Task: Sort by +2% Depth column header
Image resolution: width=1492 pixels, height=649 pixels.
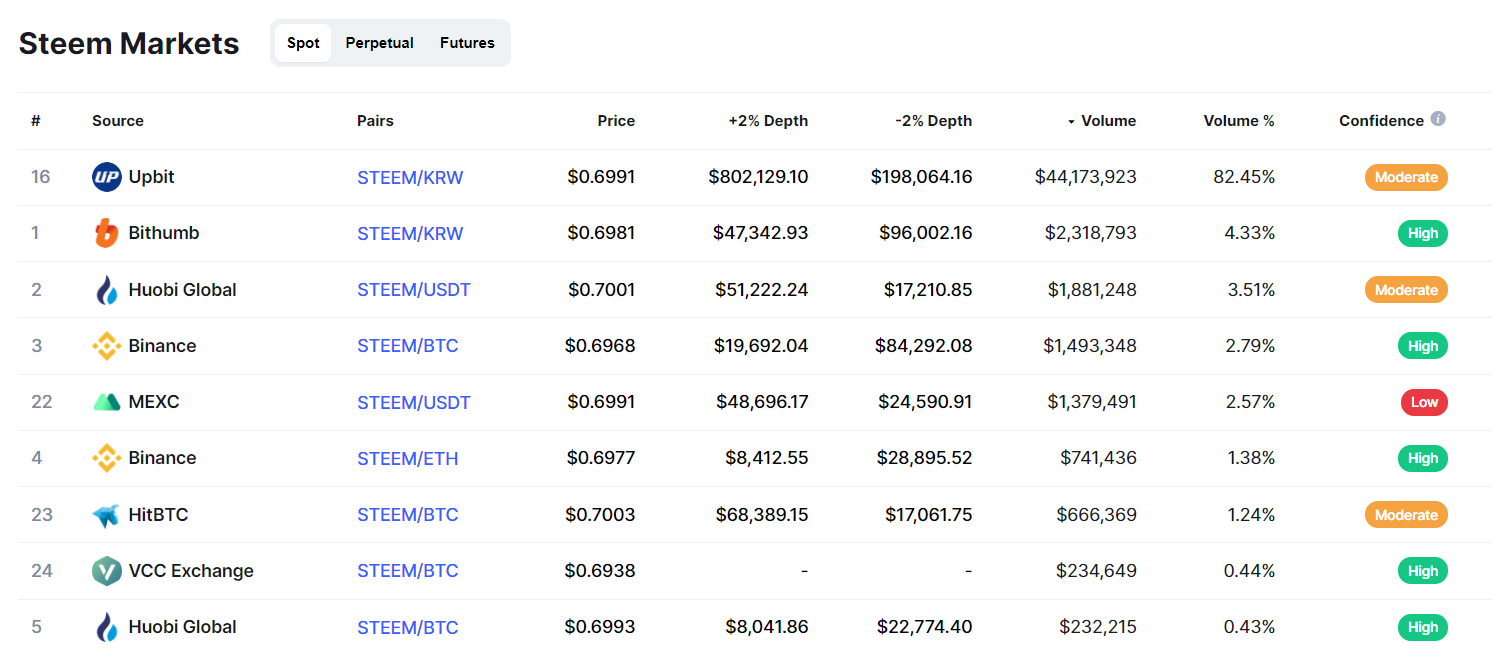Action: click(x=768, y=121)
